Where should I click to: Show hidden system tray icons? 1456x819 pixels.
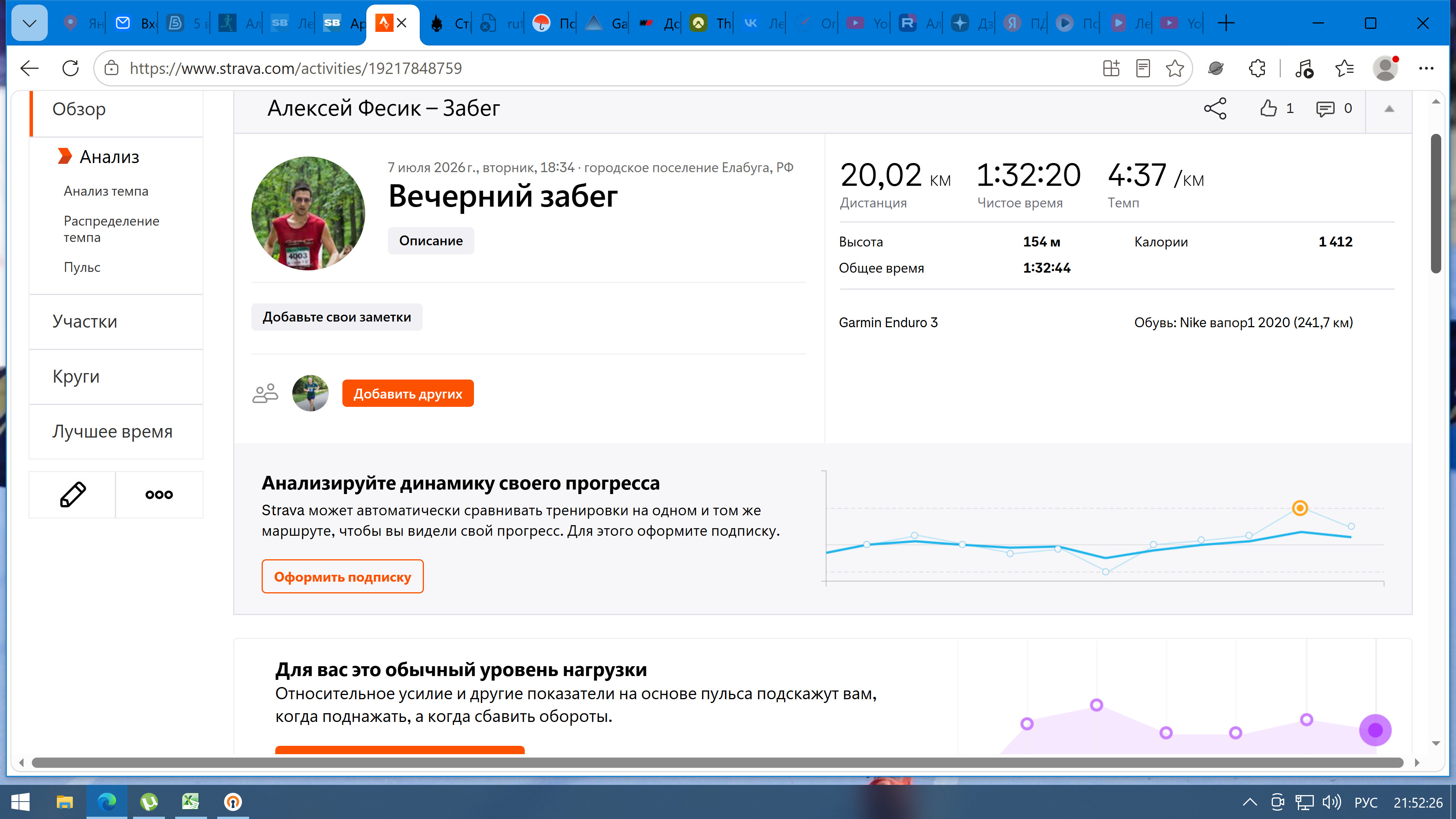[x=1250, y=802]
